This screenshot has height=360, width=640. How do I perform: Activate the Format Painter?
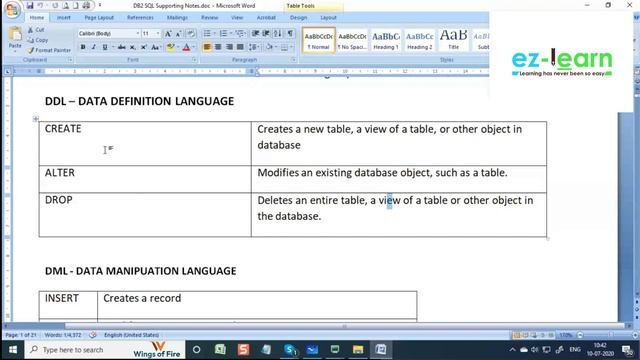coord(49,50)
